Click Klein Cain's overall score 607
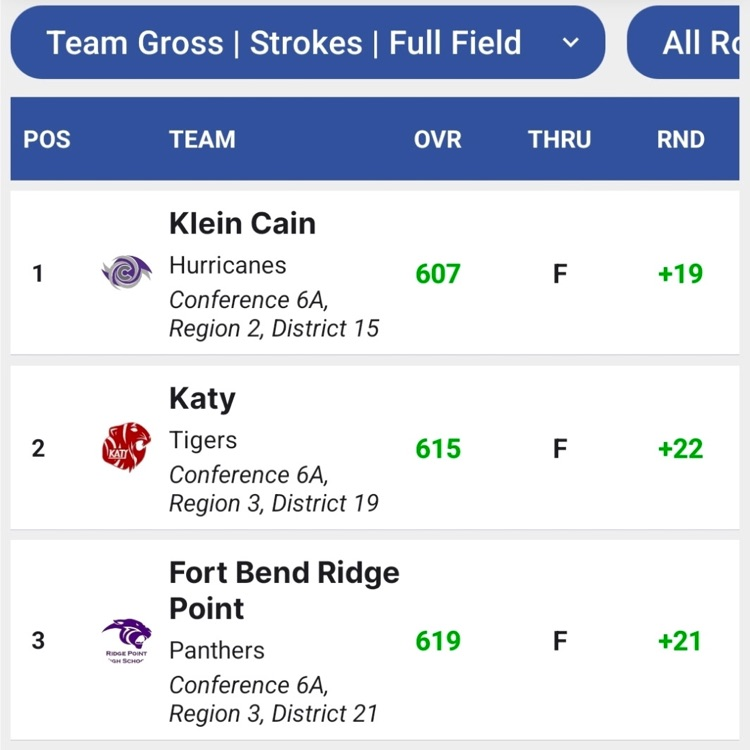This screenshot has width=750, height=750. 438,273
